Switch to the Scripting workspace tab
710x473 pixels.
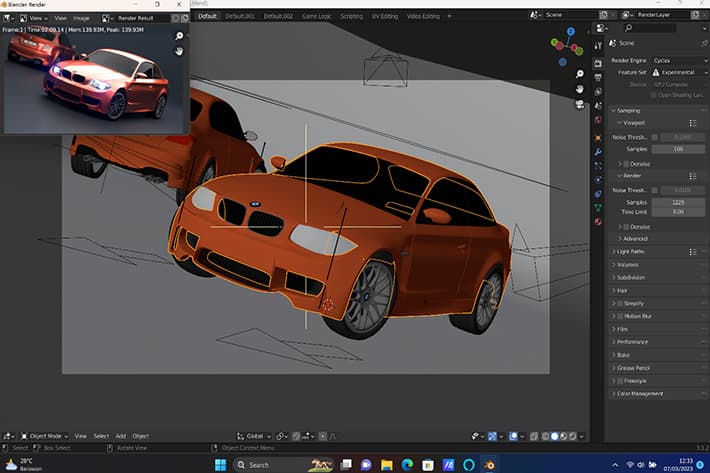[351, 16]
